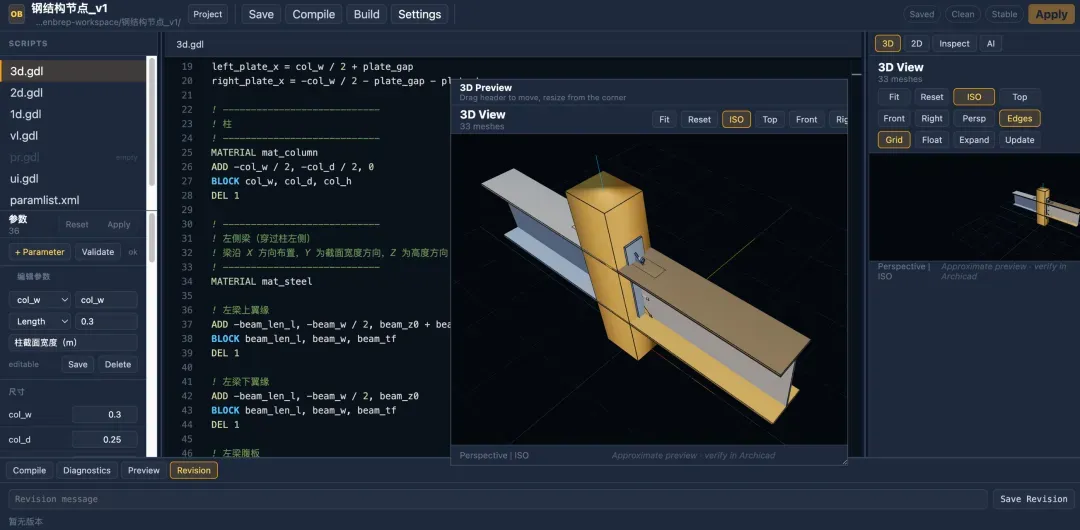1080x530 pixels.
Task: Toggle Grid display
Action: (x=894, y=140)
